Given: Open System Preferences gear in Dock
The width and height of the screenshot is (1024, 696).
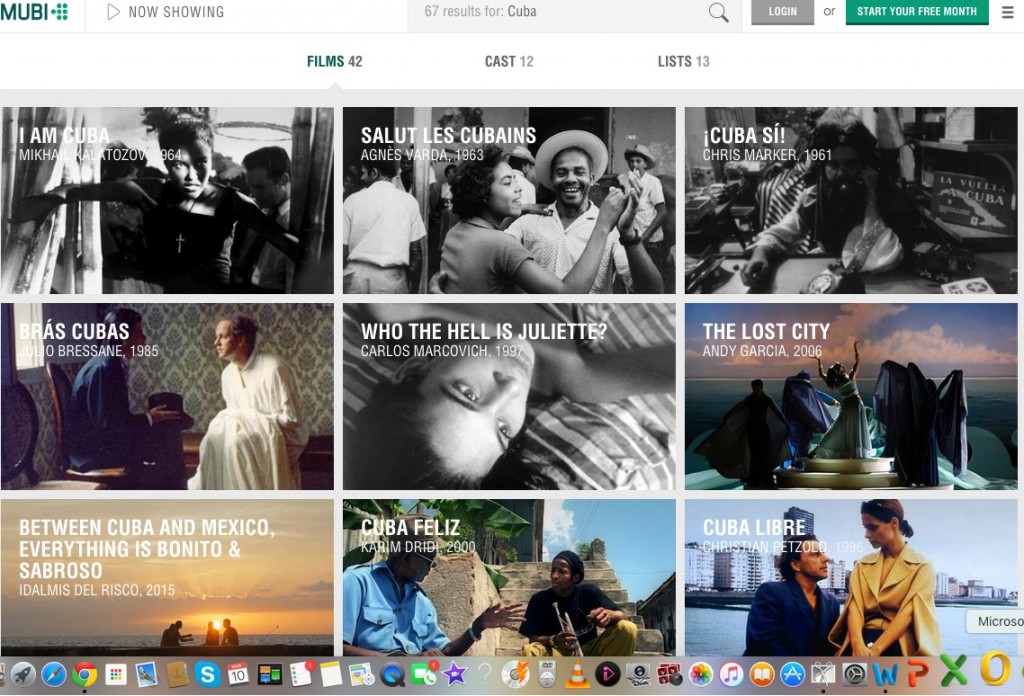Looking at the screenshot, I should coord(854,674).
